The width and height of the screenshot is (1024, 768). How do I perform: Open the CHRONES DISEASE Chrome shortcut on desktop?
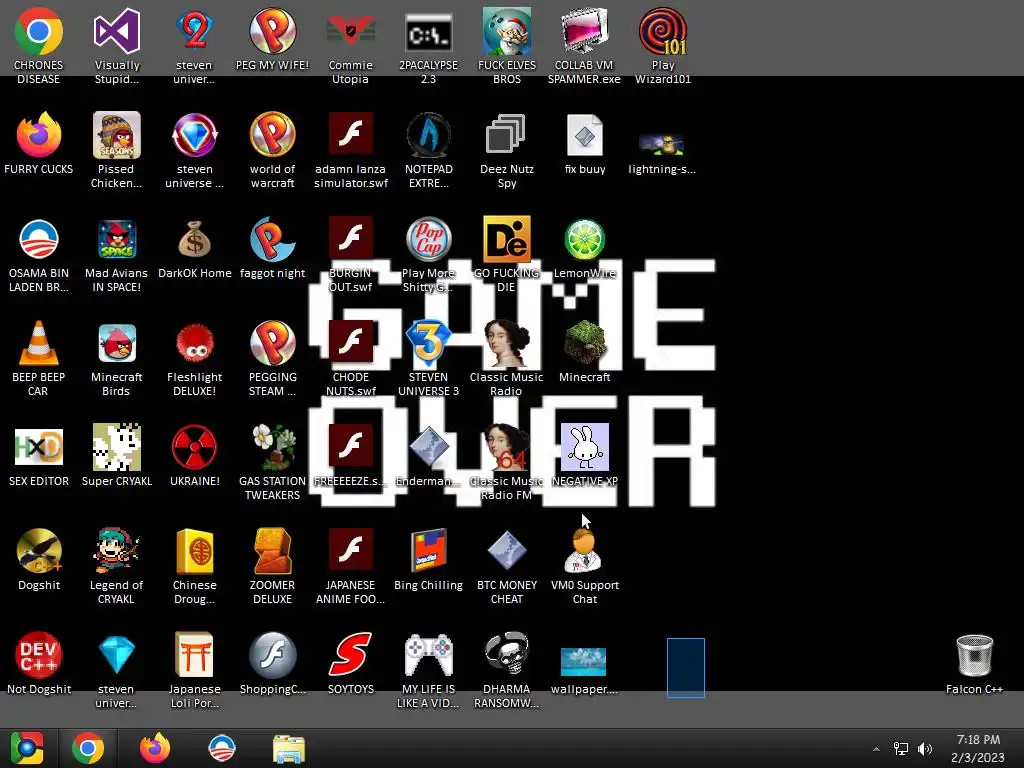click(39, 31)
